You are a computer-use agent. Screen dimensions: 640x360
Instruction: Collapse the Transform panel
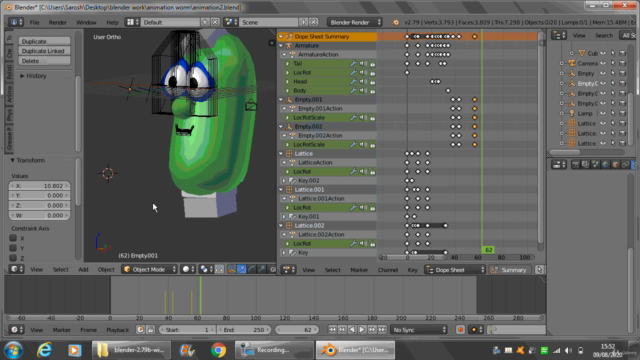(x=12, y=160)
